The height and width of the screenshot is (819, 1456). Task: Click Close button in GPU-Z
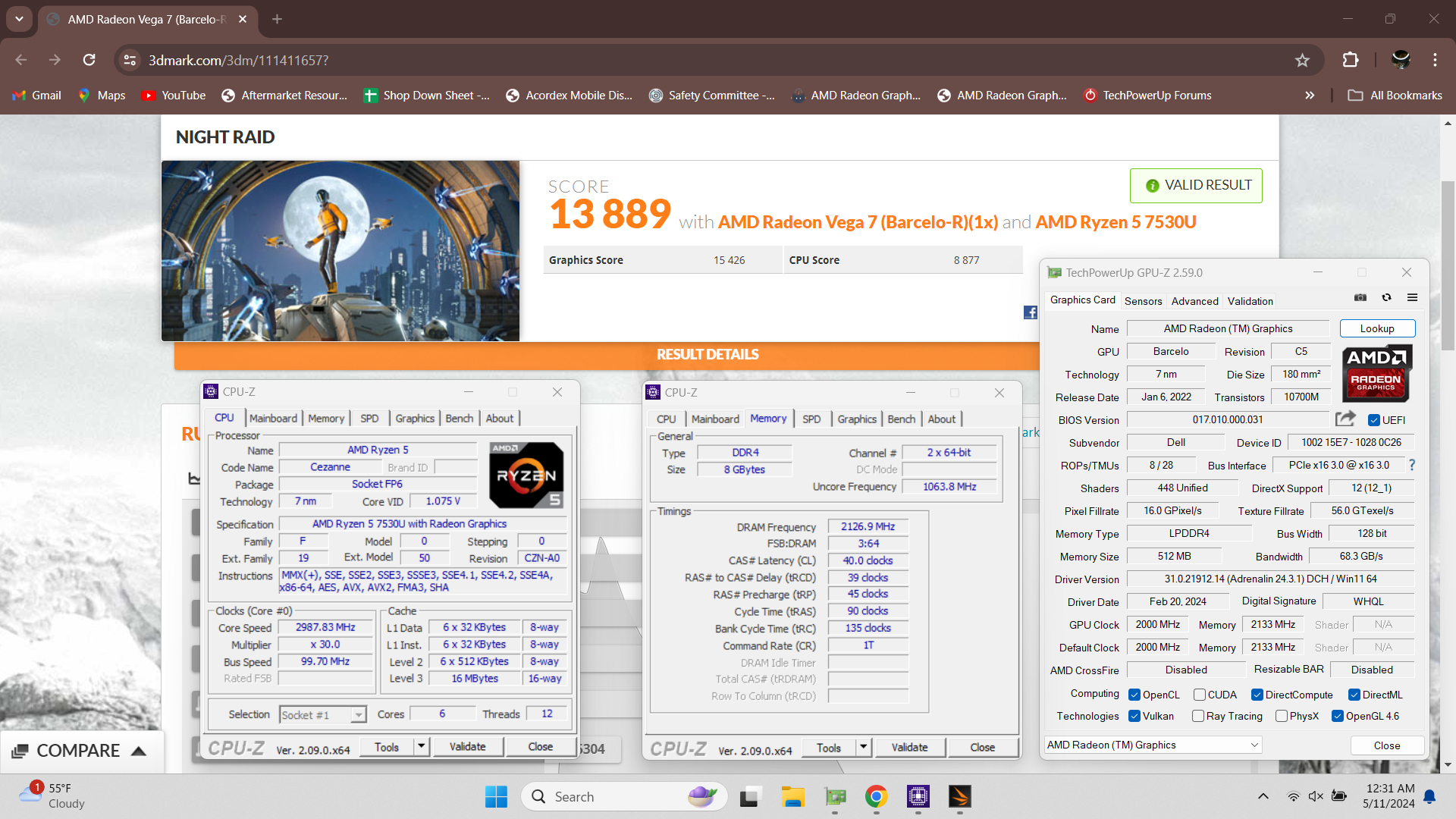pos(1387,745)
